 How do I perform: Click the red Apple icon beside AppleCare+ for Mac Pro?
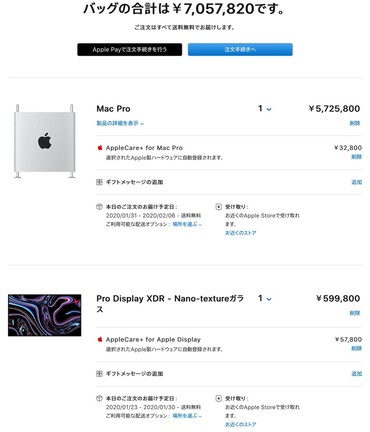pos(99,148)
